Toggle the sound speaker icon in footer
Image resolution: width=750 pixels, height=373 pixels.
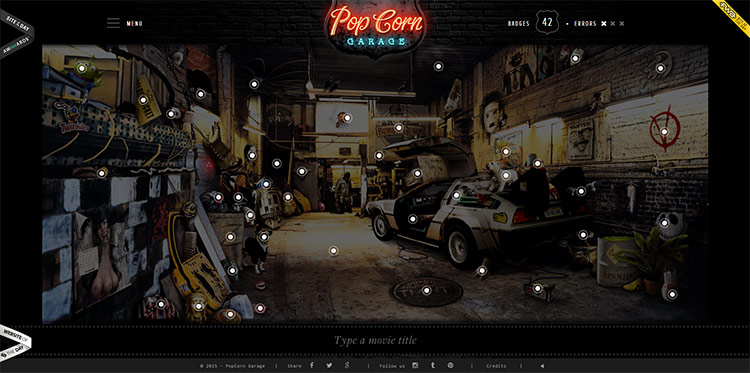542,366
